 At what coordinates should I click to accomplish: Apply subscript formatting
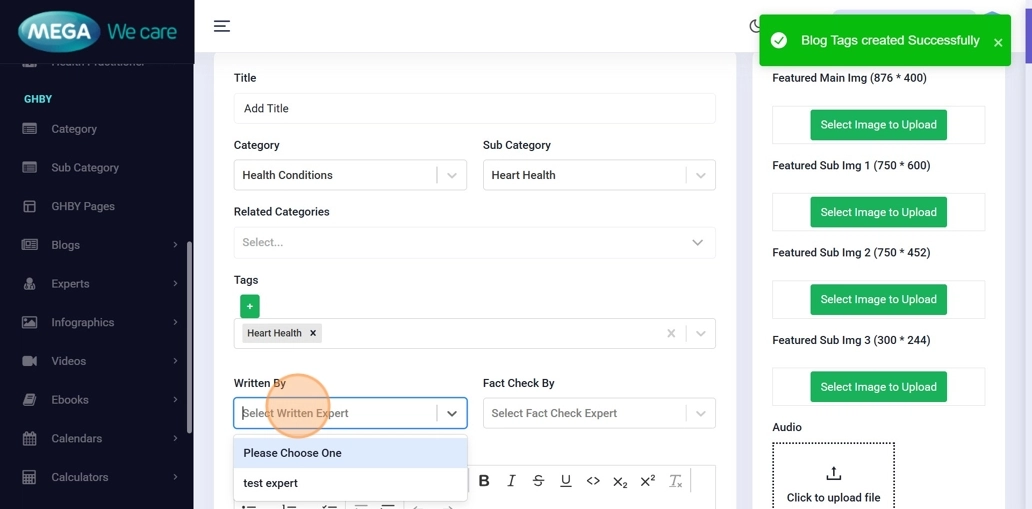click(x=620, y=482)
